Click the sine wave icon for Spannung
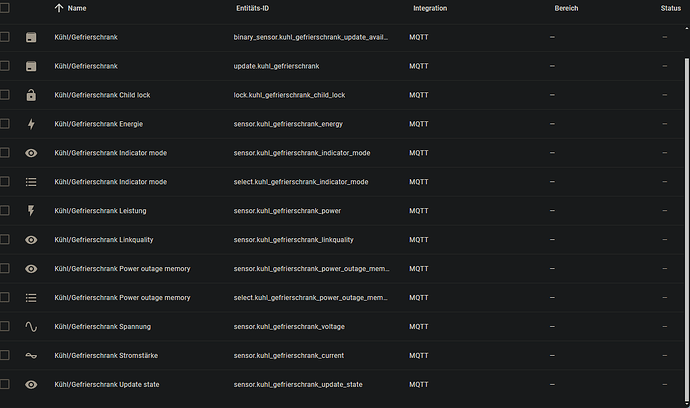This screenshot has height=408, width=690. pyautogui.click(x=31, y=327)
